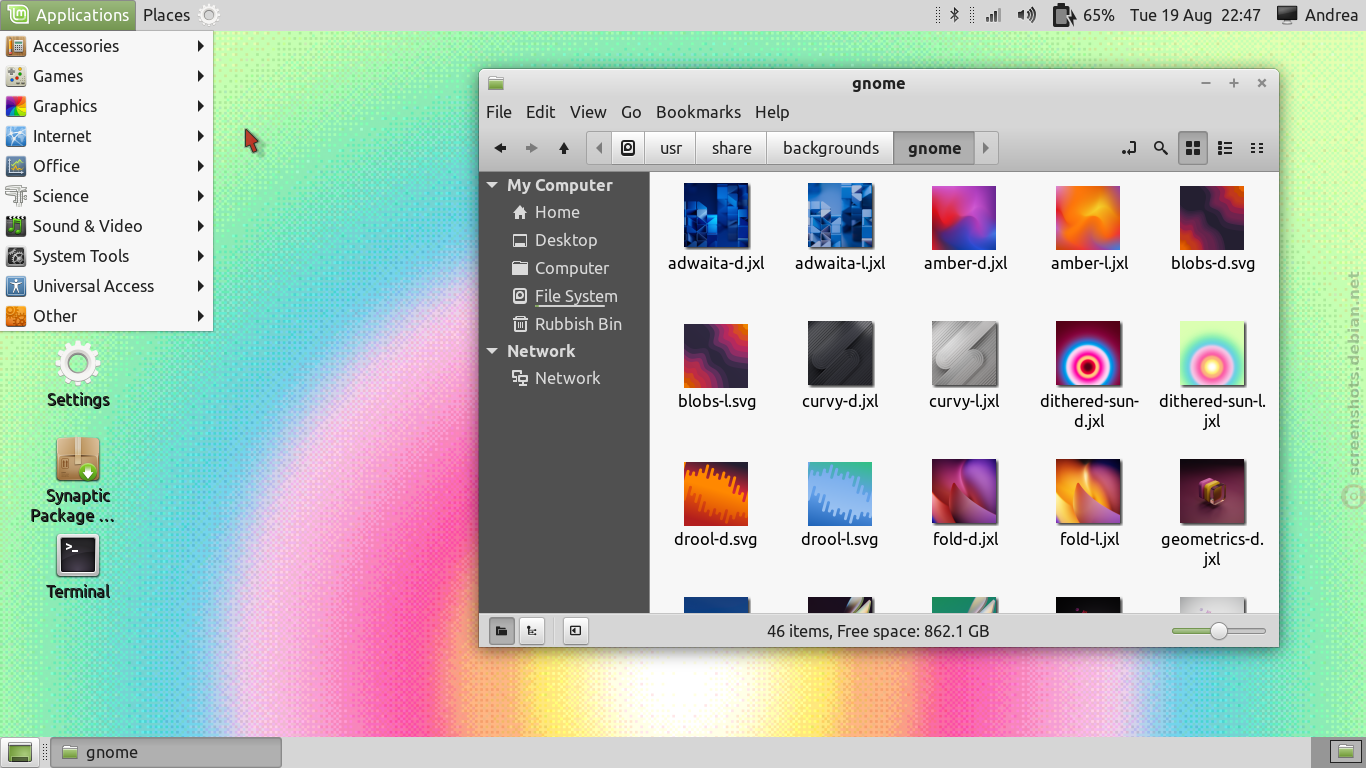Collapse the Network section heading
Image resolution: width=1366 pixels, height=768 pixels.
tap(492, 351)
